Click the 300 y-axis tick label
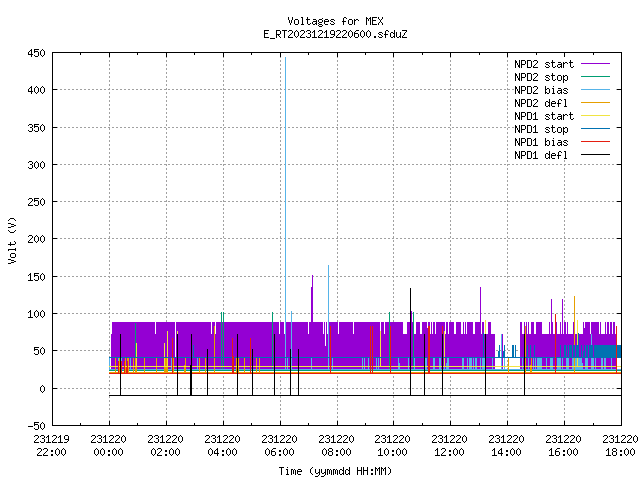This screenshot has height=480, width=640. click(x=36, y=165)
